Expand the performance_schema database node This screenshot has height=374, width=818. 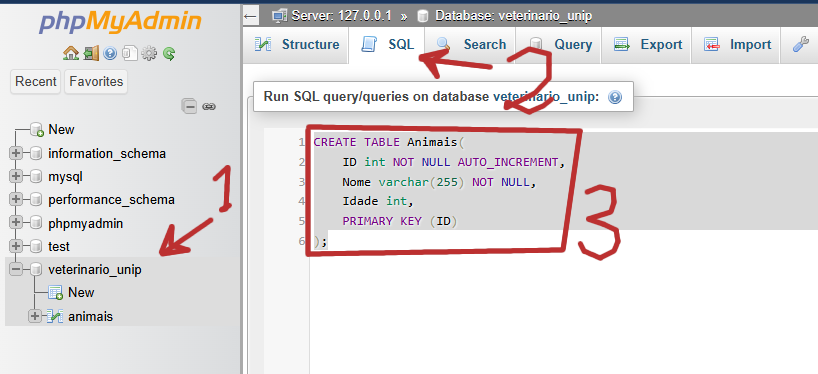(16, 199)
